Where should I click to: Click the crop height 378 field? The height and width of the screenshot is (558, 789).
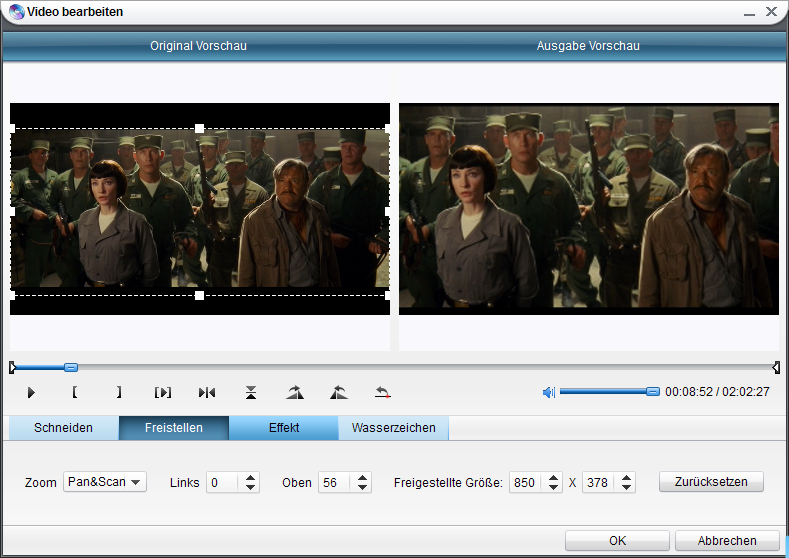[598, 483]
